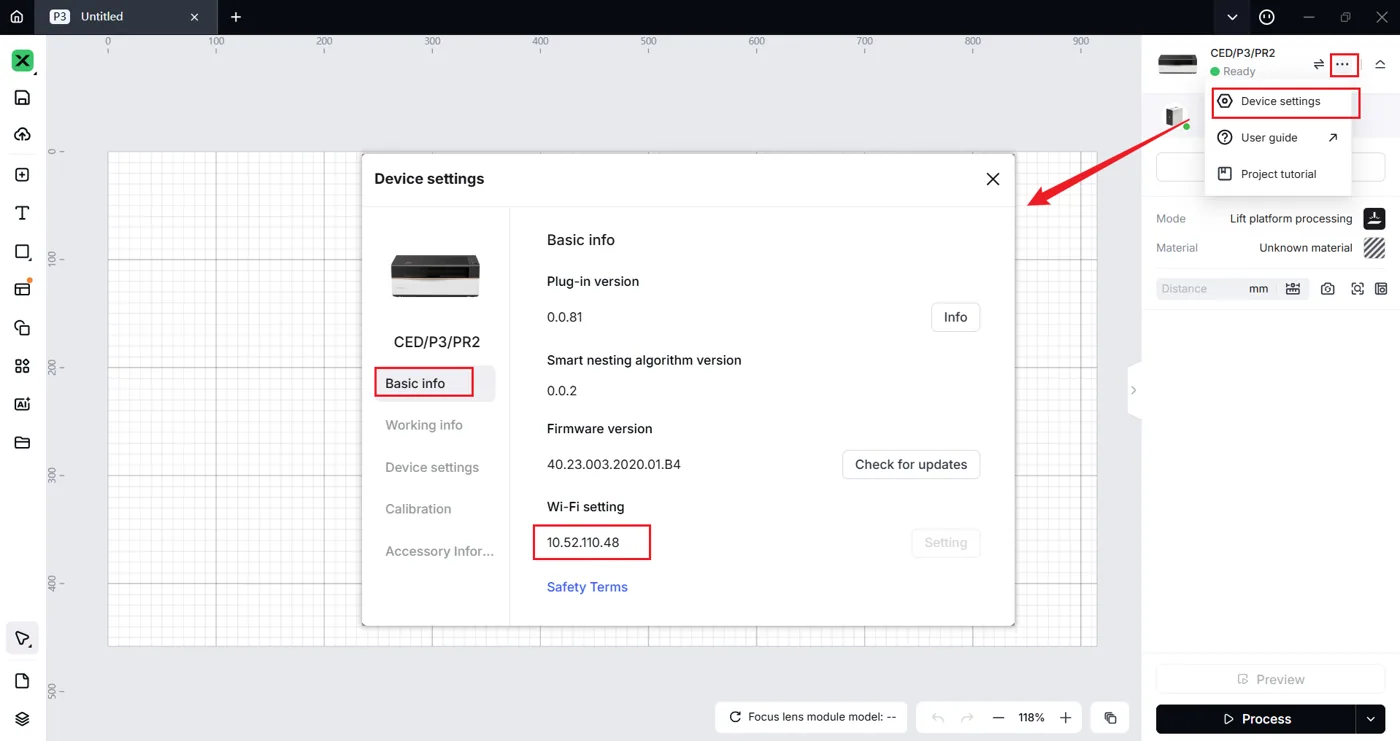Click the import plus-in-square icon
1400x741 pixels.
click(x=22, y=175)
